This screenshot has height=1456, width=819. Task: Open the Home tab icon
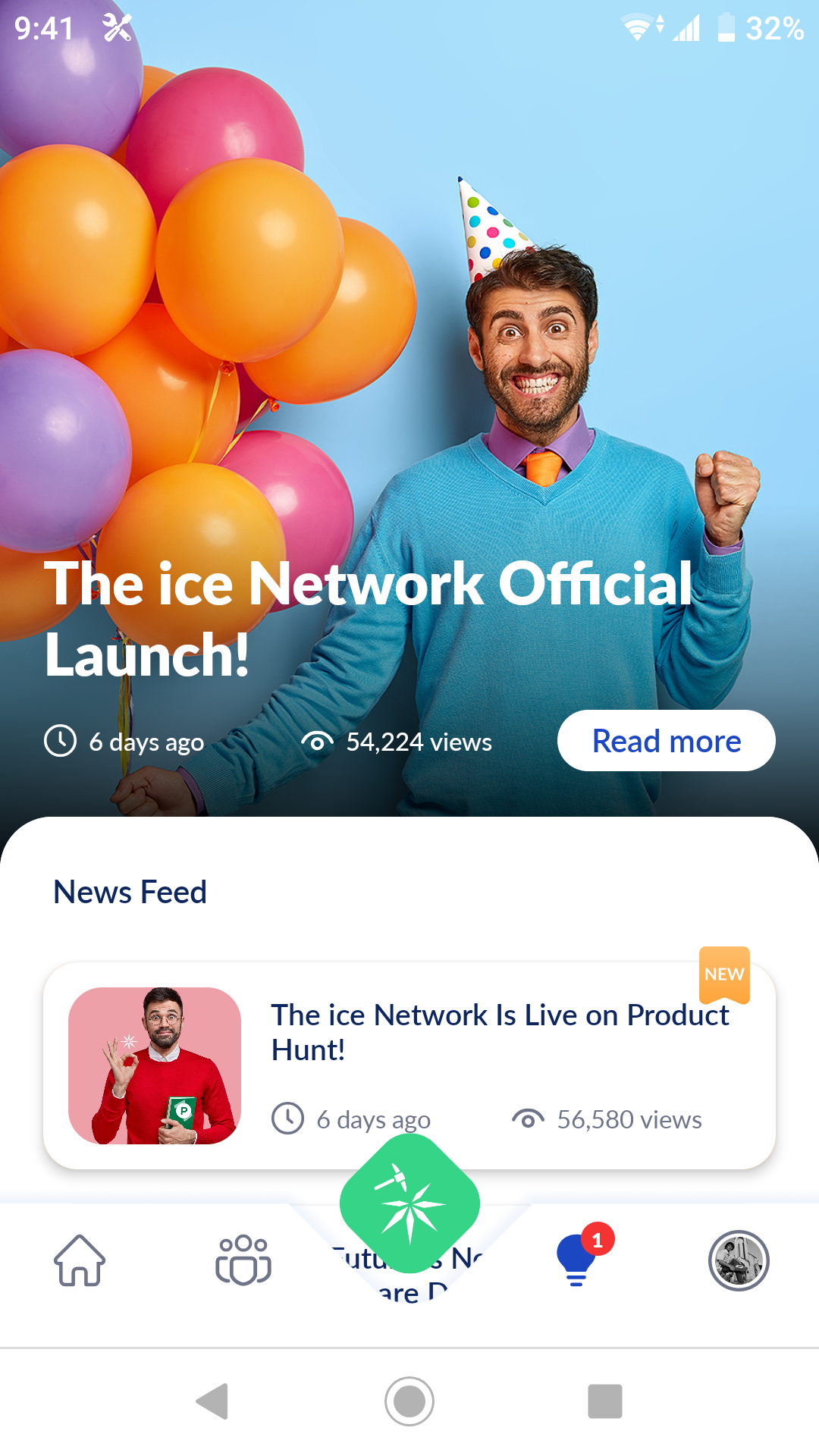pos(80,1260)
